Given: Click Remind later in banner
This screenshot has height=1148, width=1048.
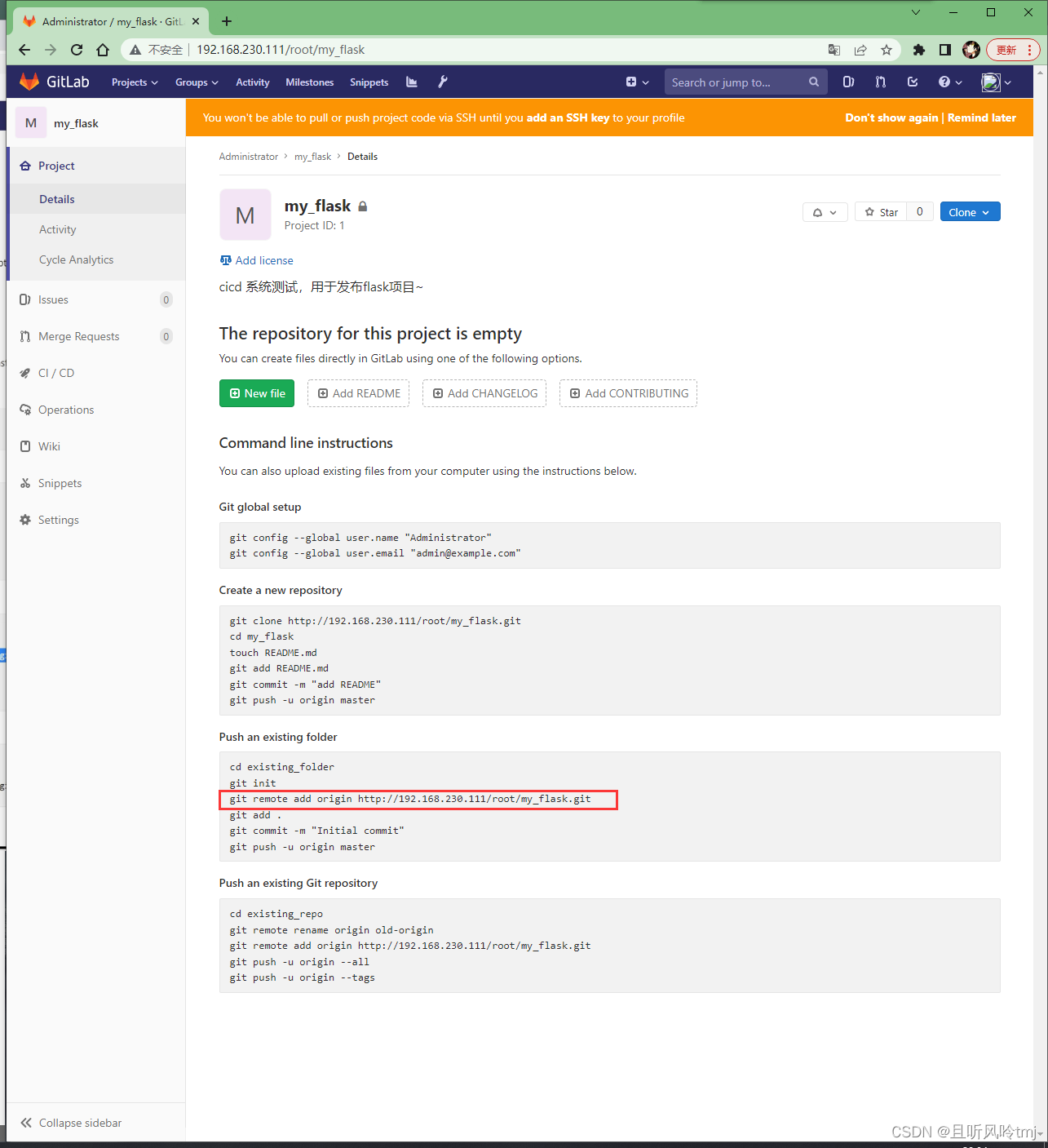Looking at the screenshot, I should pos(982,117).
